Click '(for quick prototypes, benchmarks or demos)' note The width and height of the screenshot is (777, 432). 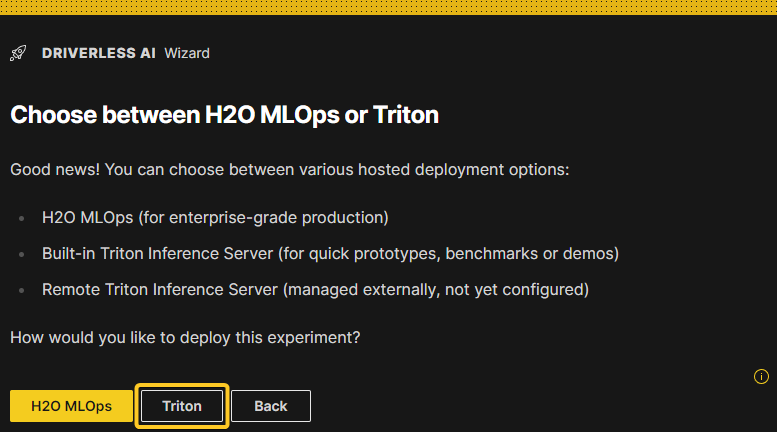click(x=448, y=254)
